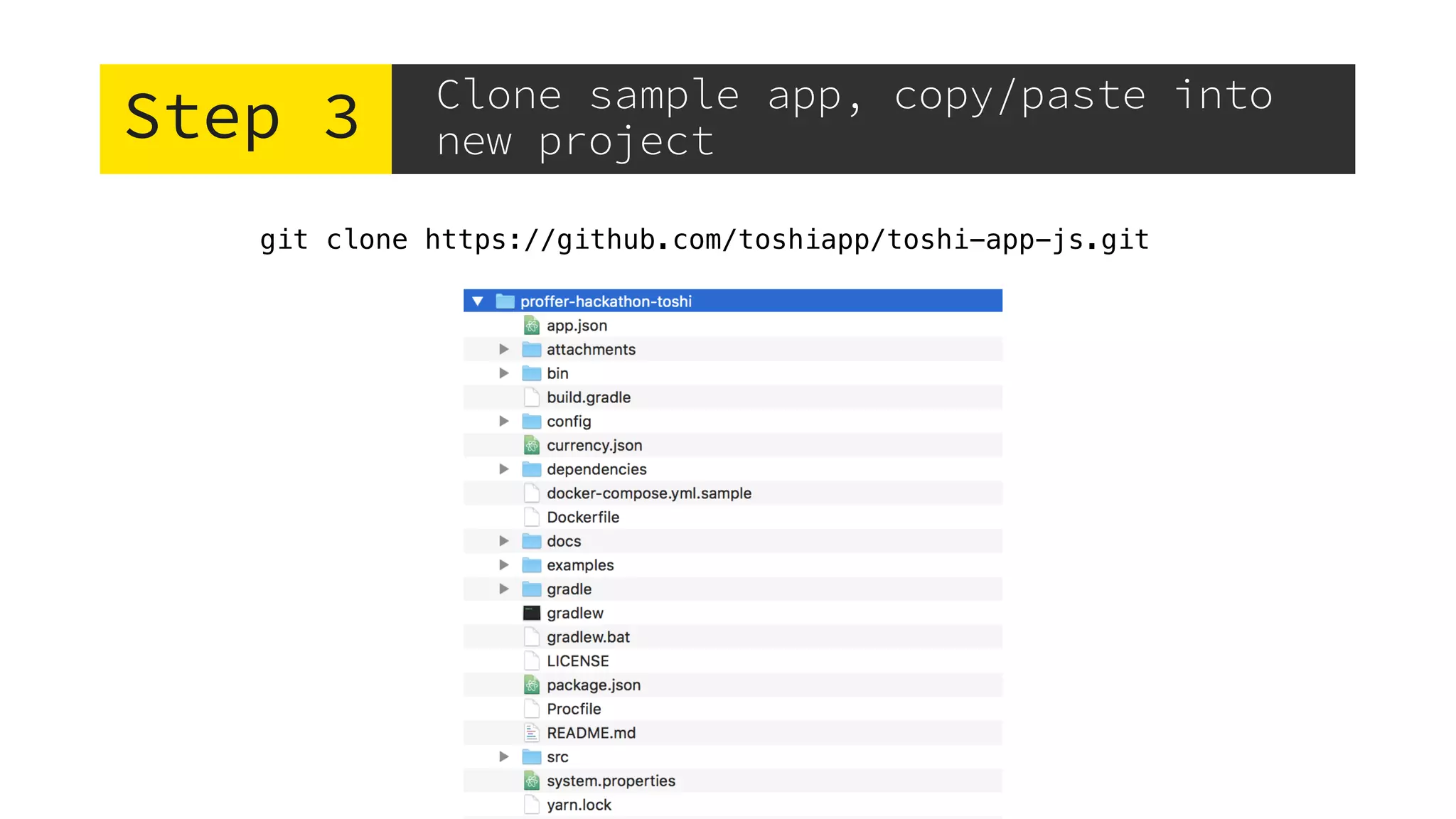Image resolution: width=1456 pixels, height=819 pixels.
Task: Expand the gradle folder triangle
Action: (x=504, y=589)
